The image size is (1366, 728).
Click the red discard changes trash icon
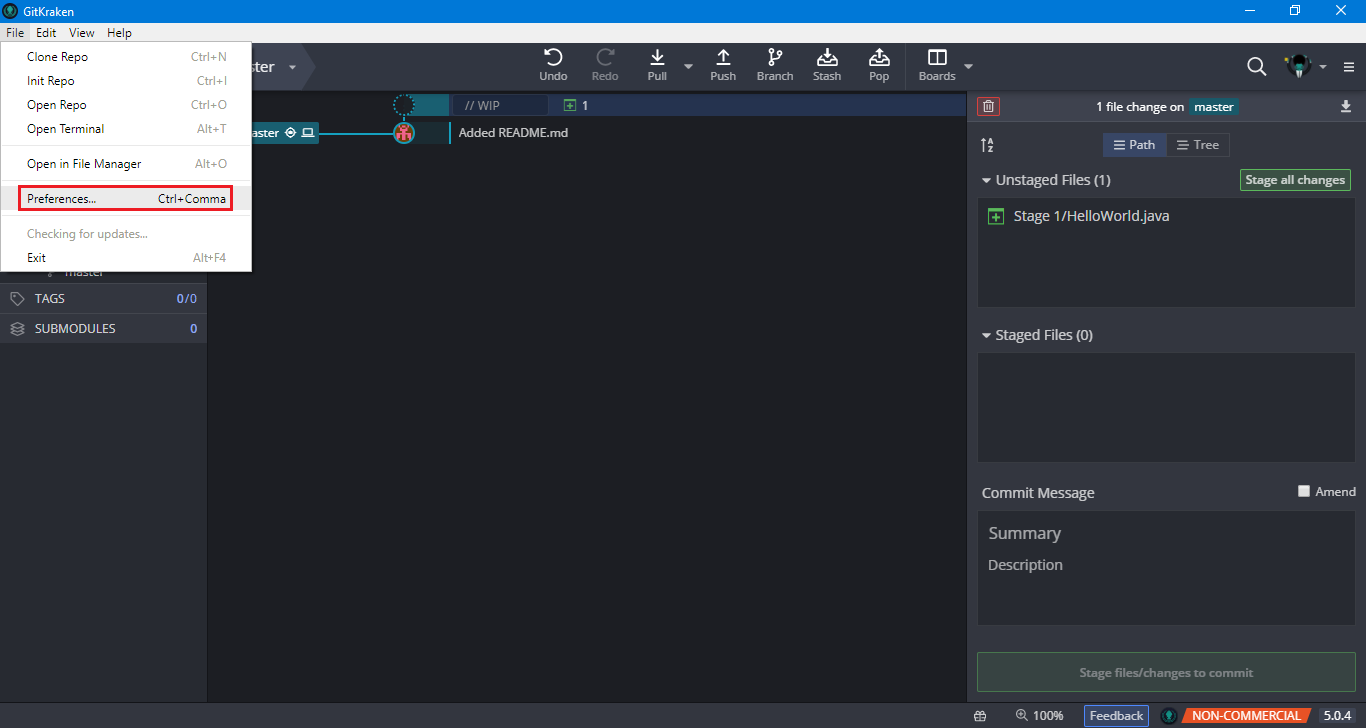(989, 107)
